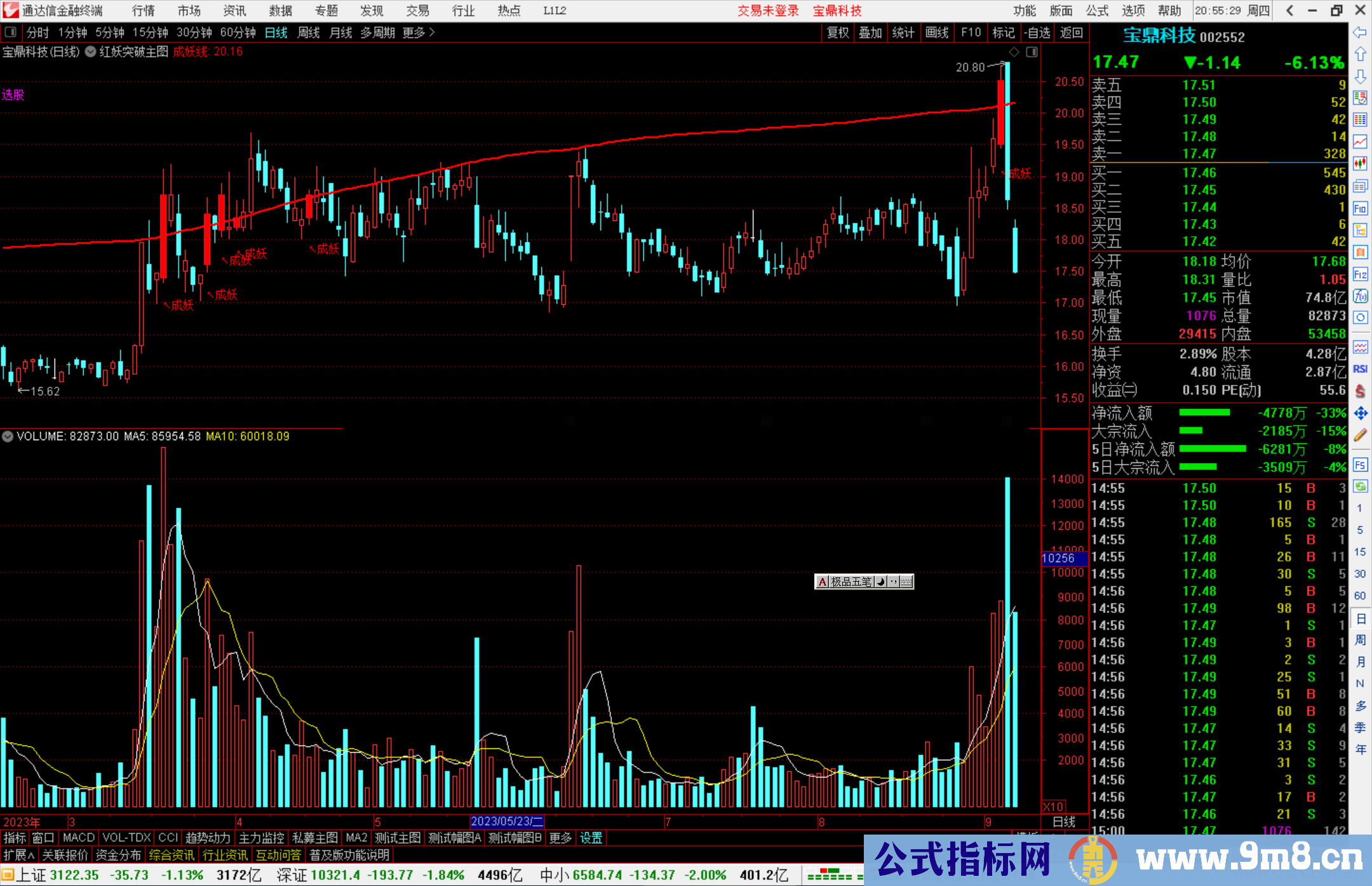Click the formula f(x) sidebar icon
Viewport: 1372px width, 886px height.
(1360, 297)
